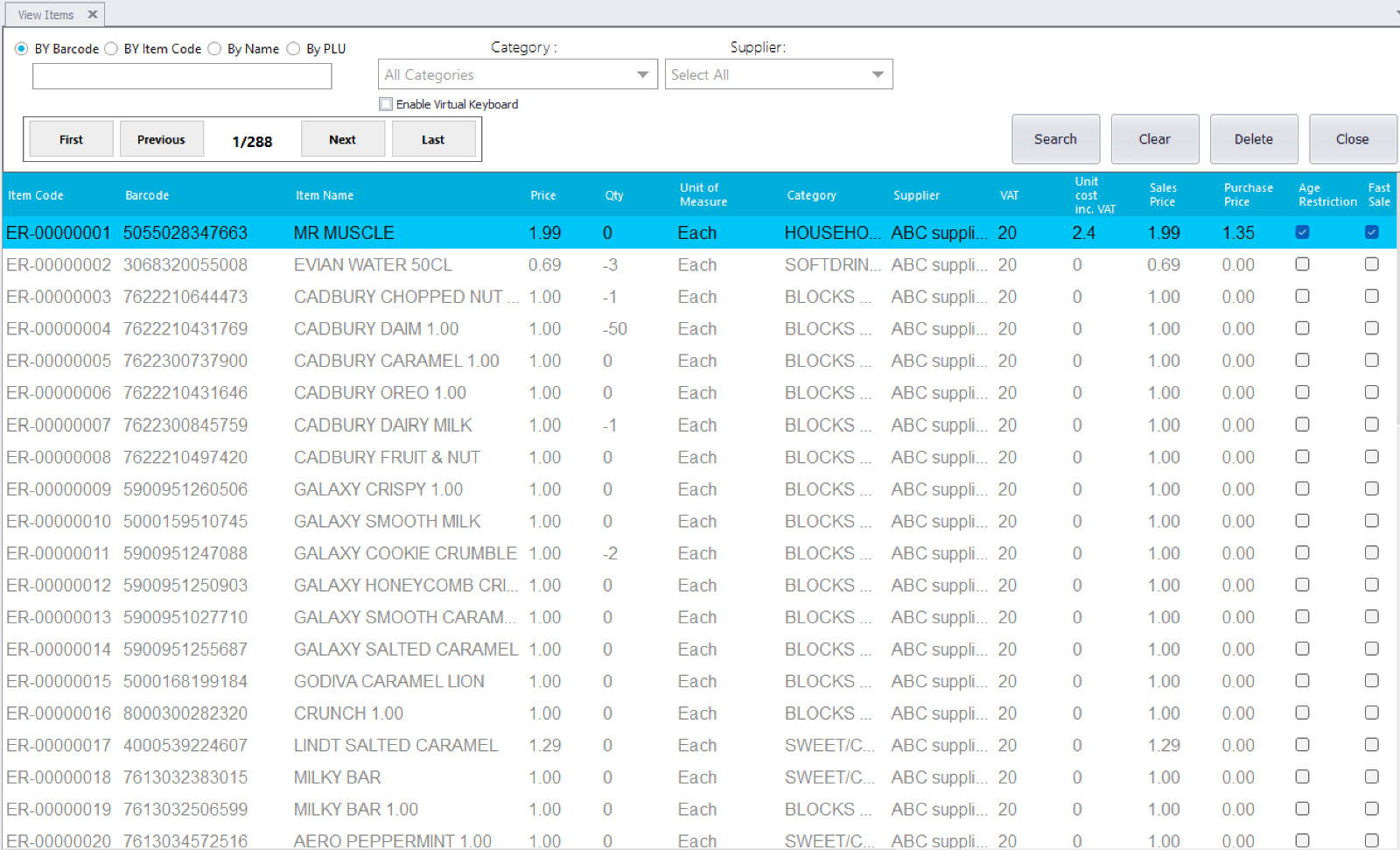1400x850 pixels.
Task: Select the GALAXY SALTED CARAMEL item name
Action: (x=406, y=650)
